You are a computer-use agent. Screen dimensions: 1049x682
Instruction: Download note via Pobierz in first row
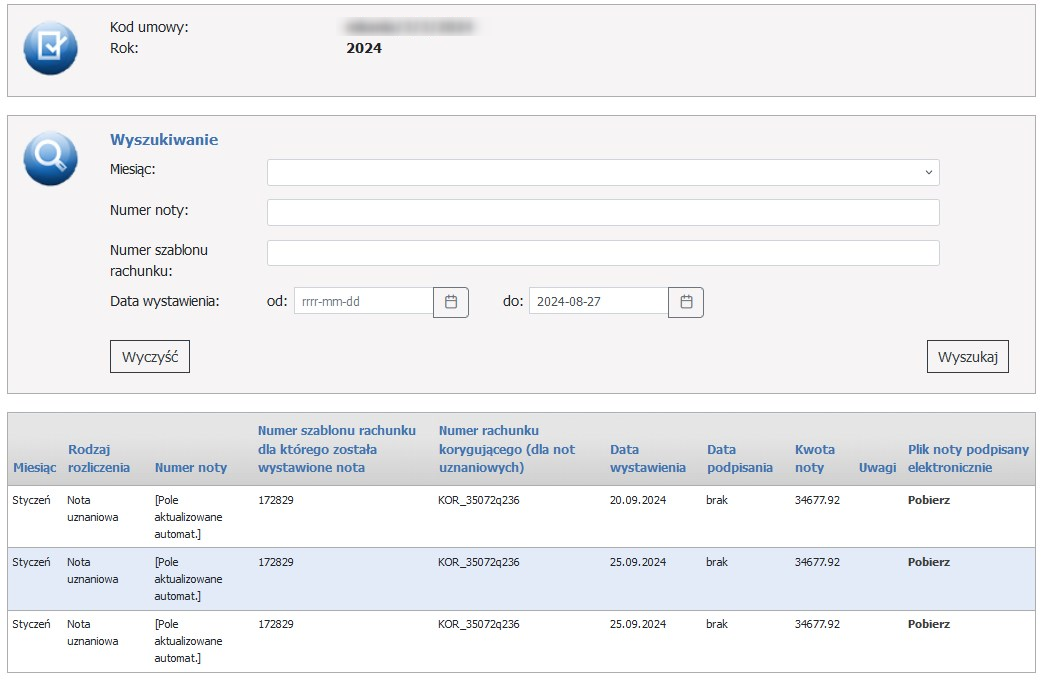tap(928, 500)
